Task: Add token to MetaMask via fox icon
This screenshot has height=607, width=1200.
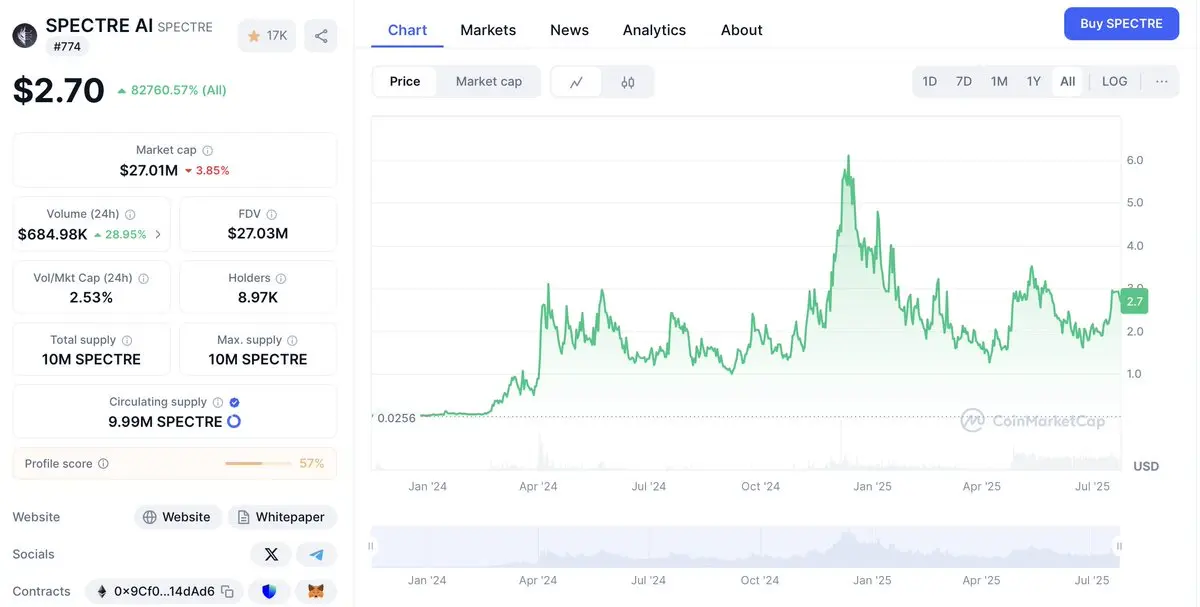Action: tap(316, 592)
